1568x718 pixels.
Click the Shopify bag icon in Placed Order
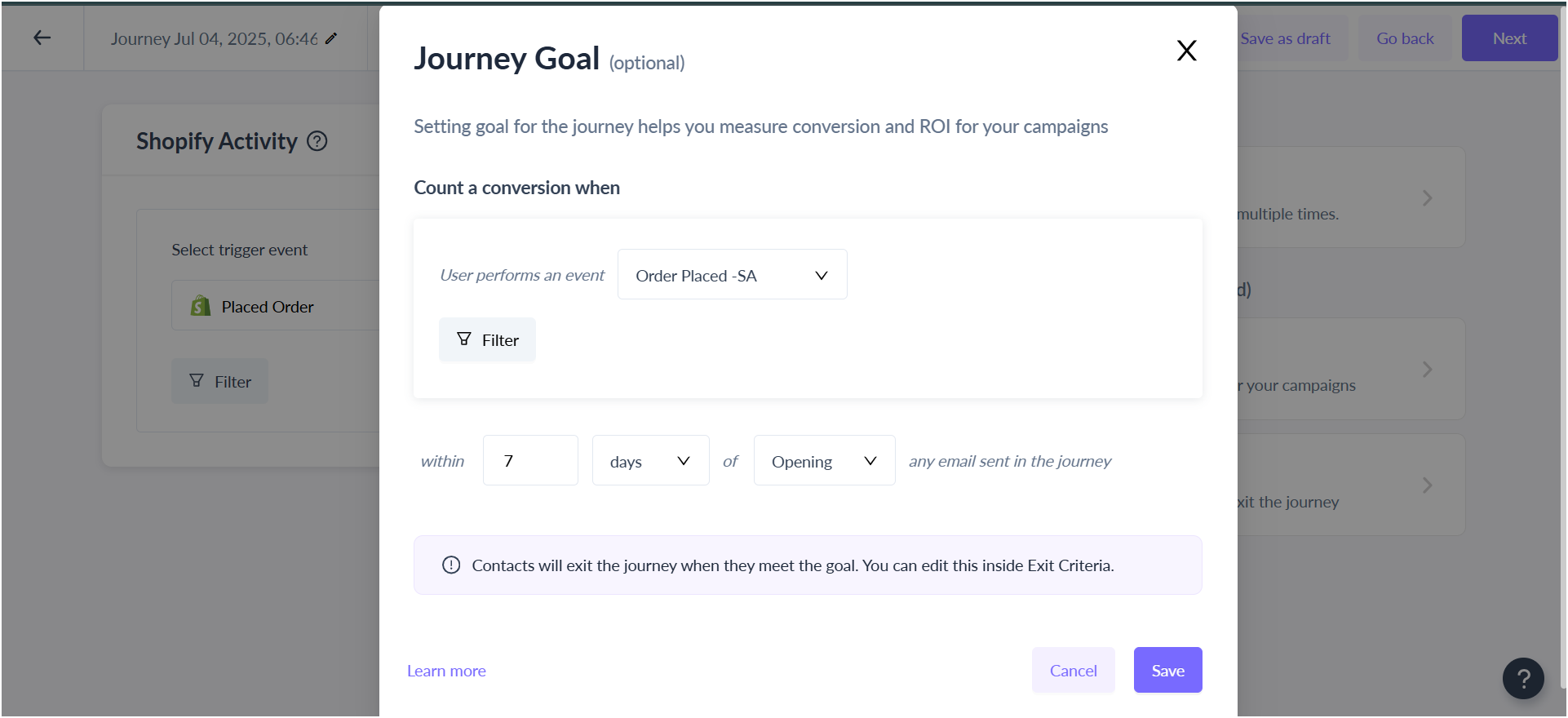[201, 306]
